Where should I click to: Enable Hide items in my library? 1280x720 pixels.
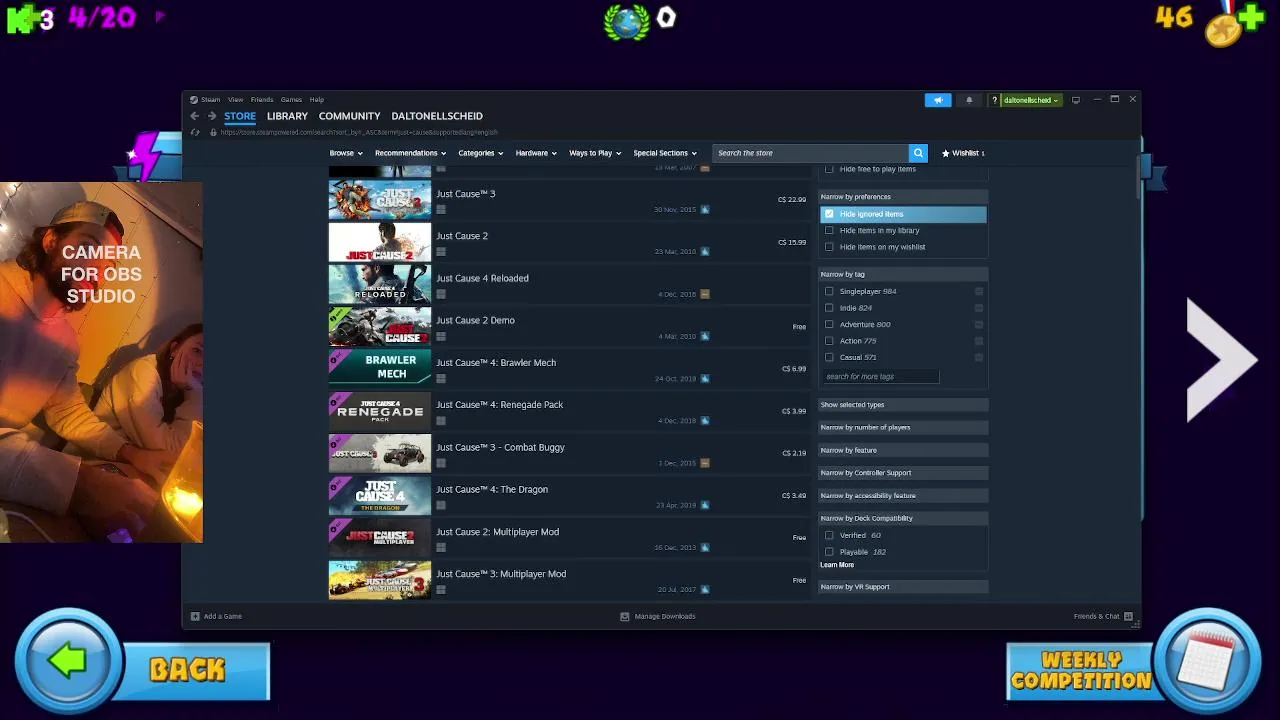829,230
